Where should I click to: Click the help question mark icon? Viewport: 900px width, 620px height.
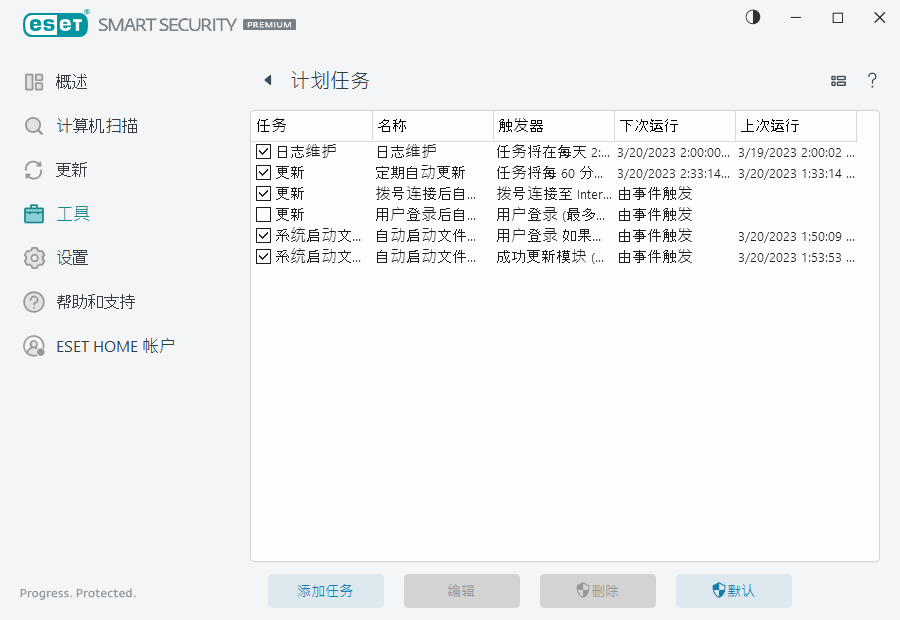[872, 81]
